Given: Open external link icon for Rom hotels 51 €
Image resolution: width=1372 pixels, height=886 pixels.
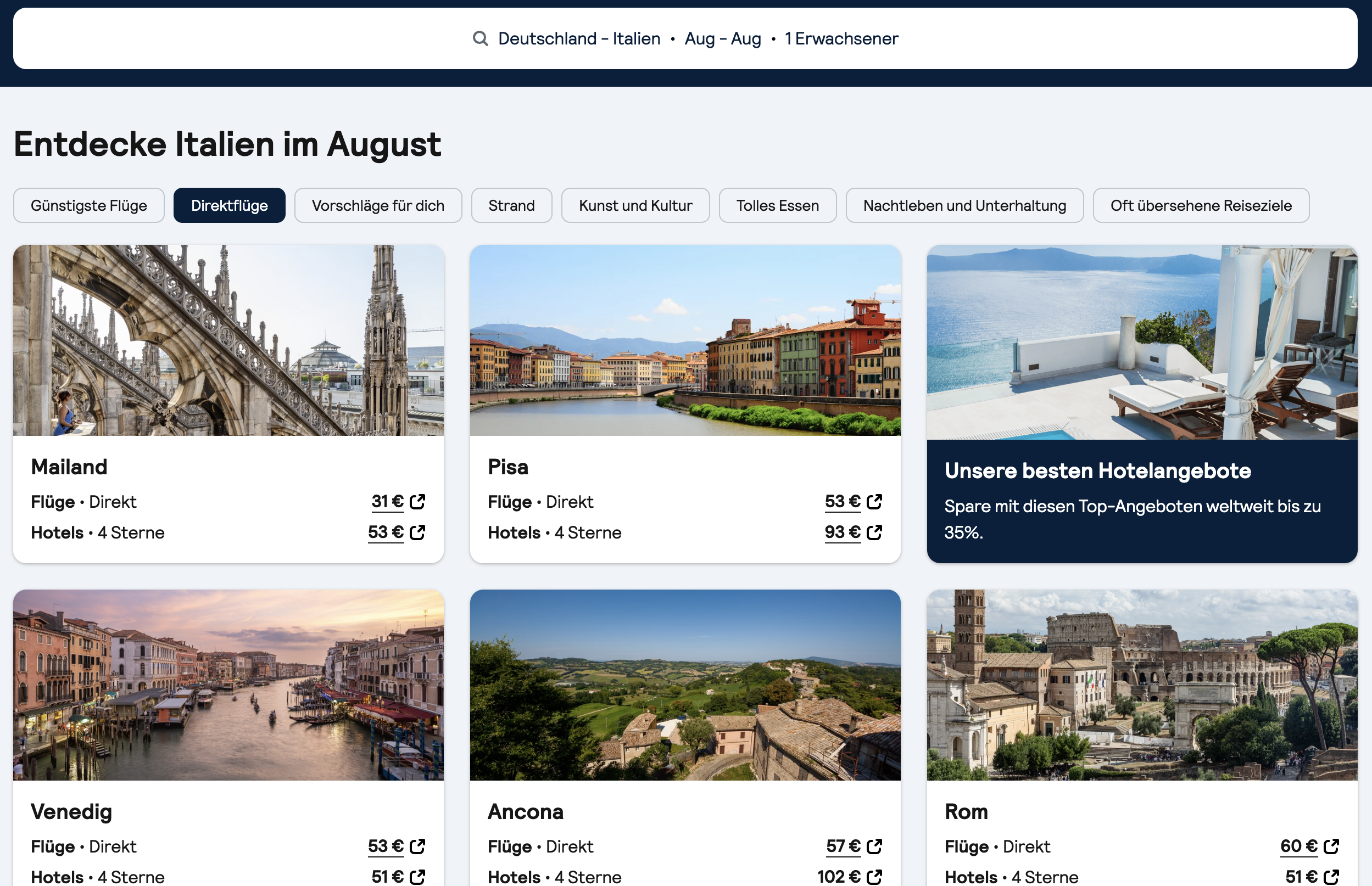Looking at the screenshot, I should point(1331,877).
